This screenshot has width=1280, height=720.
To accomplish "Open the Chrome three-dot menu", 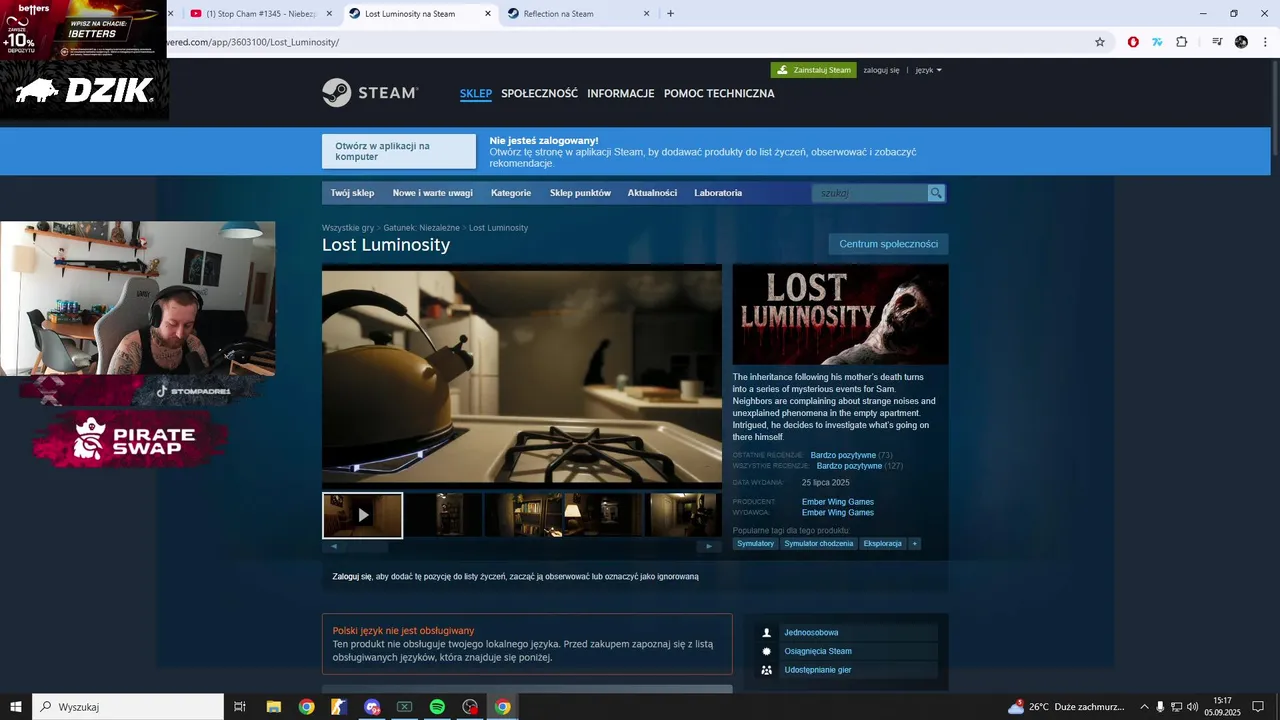I will click(x=1265, y=42).
